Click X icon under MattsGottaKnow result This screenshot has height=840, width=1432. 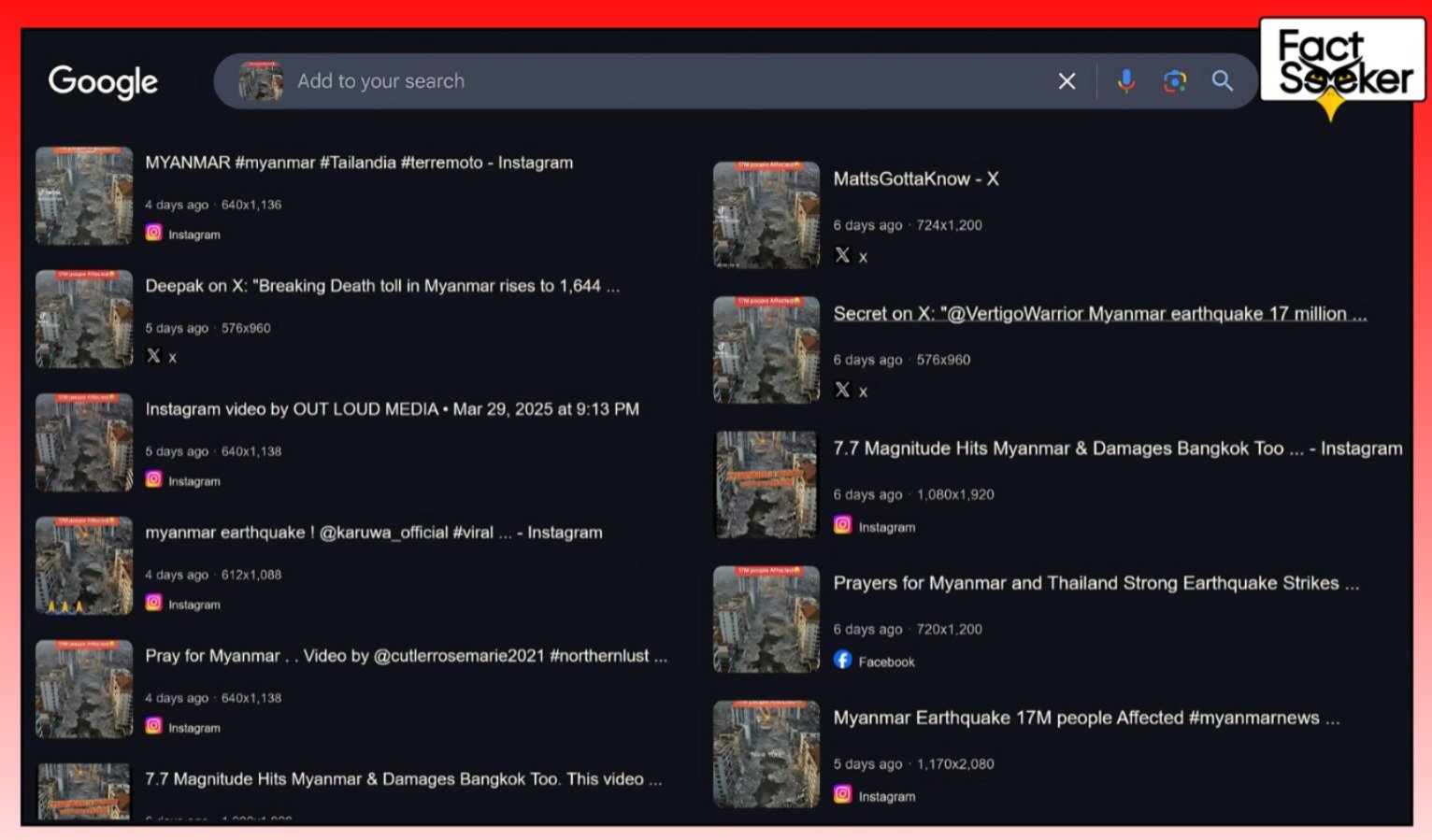[x=842, y=255]
